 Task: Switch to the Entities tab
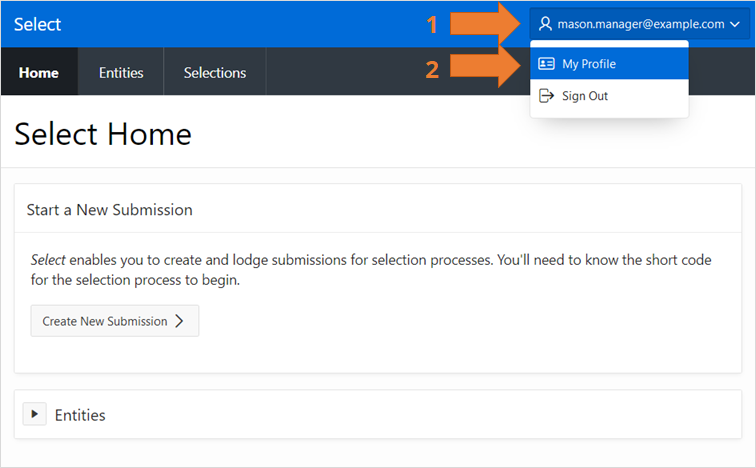tap(121, 72)
